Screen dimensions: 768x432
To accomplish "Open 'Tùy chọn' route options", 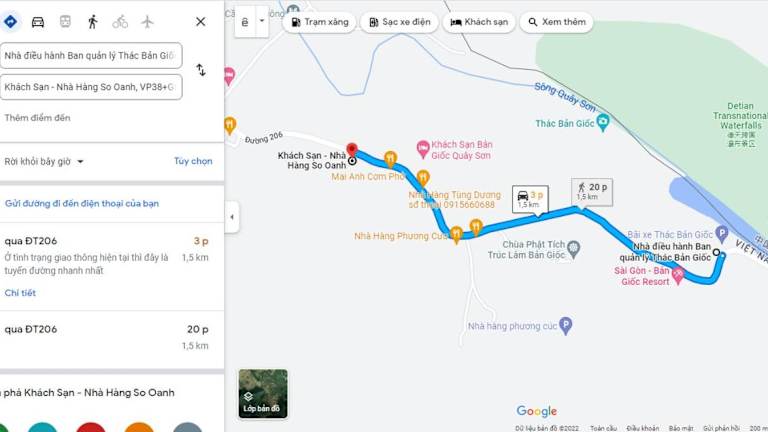I will coord(193,161).
